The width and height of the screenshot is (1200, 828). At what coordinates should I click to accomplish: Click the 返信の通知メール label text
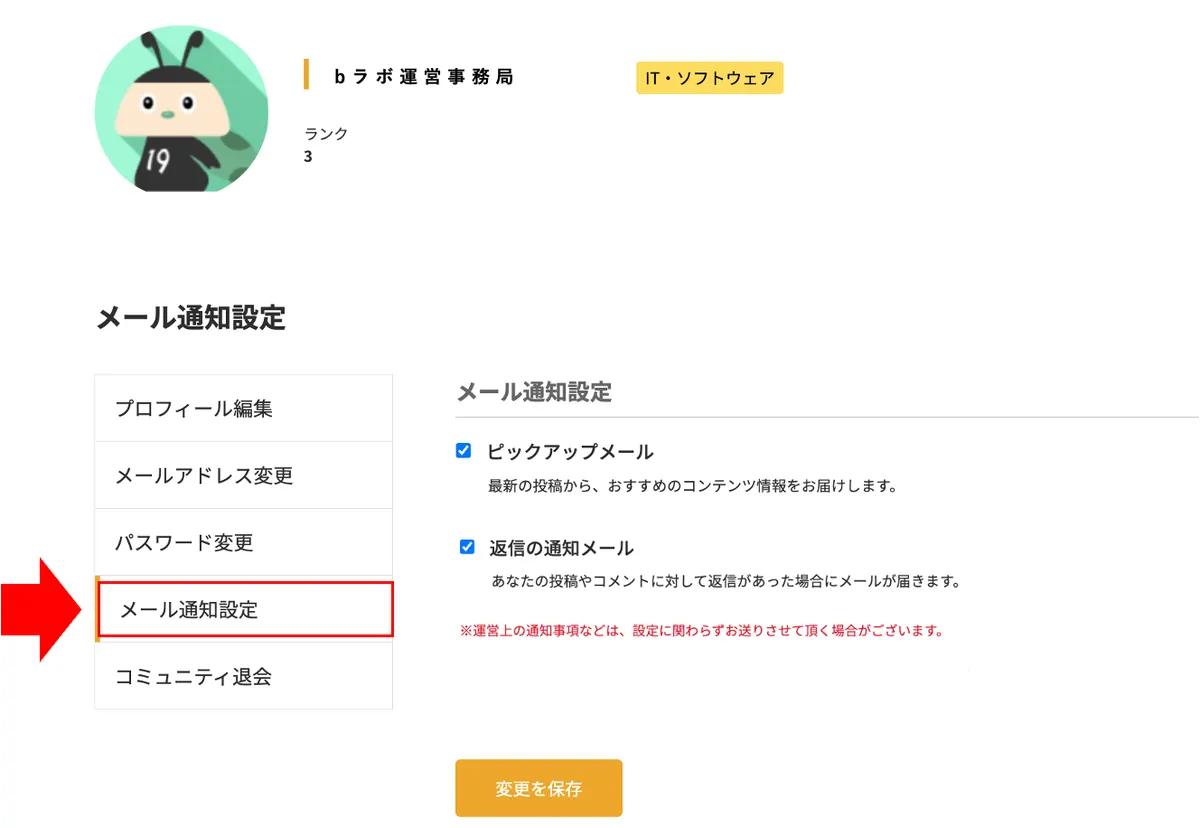coord(561,548)
